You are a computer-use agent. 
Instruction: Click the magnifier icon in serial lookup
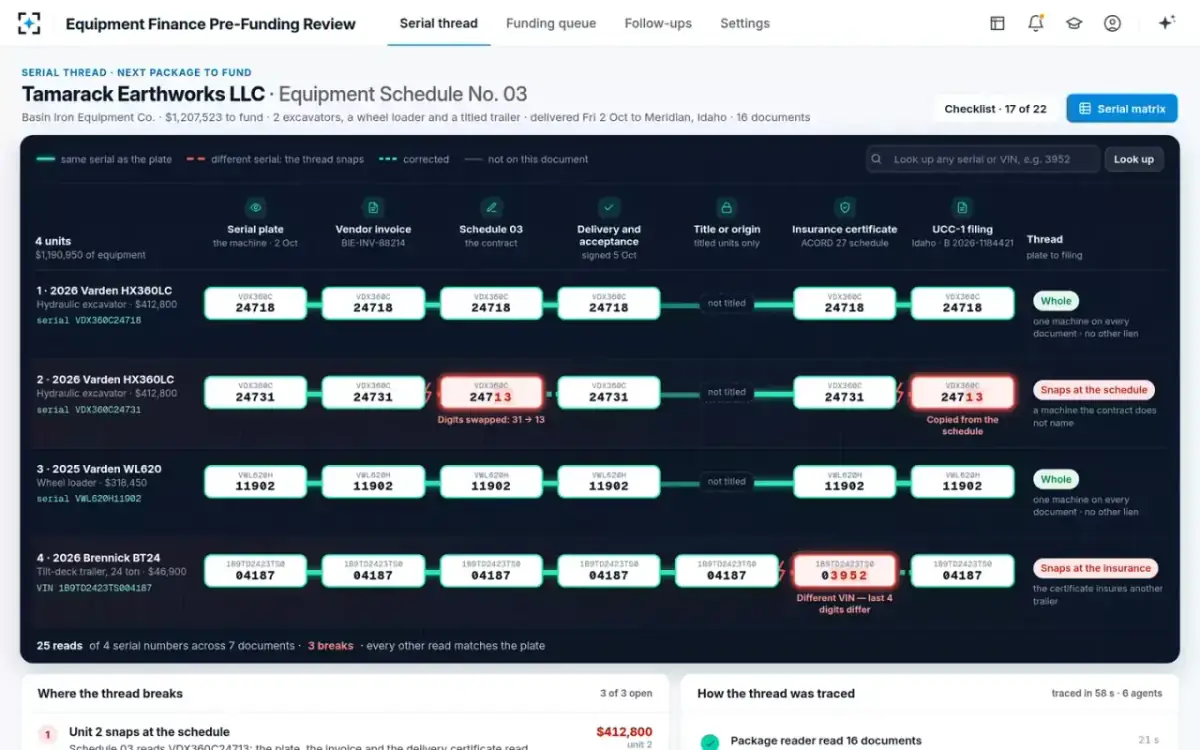tap(877, 159)
